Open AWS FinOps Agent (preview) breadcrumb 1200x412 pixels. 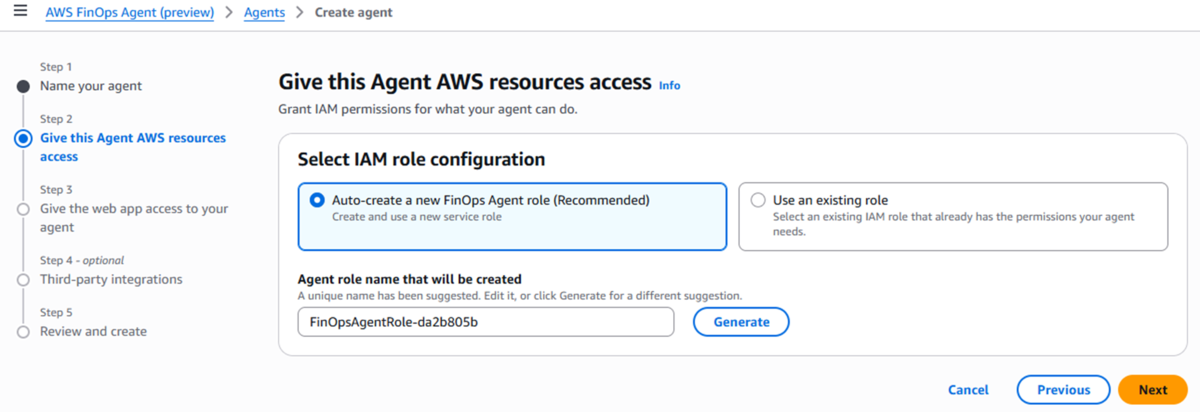click(x=130, y=13)
